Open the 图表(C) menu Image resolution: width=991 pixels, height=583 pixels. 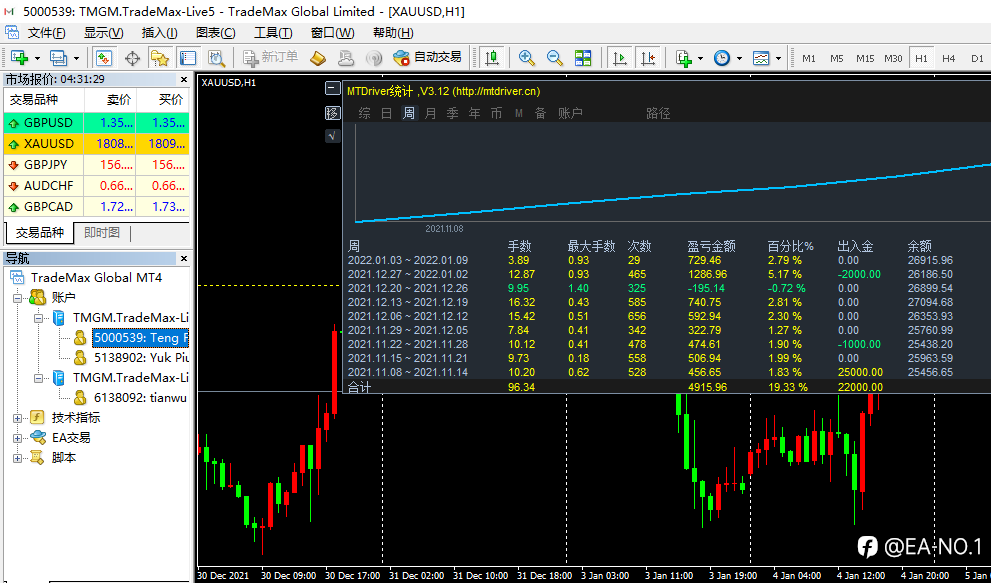point(216,33)
